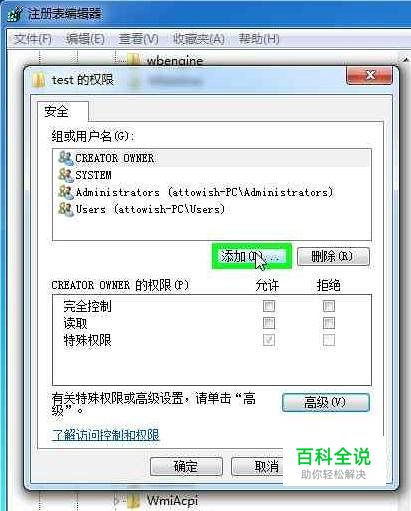Click the 高级(V) button
The height and width of the screenshot is (511, 411).
(325, 402)
